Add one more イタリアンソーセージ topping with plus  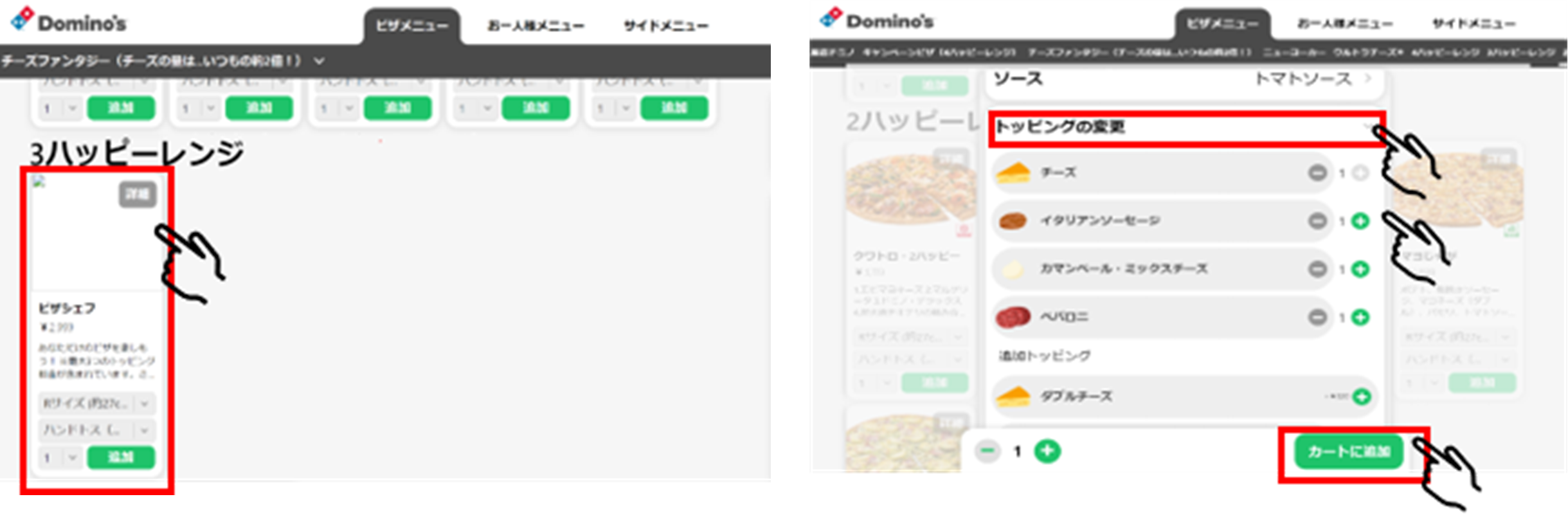(1360, 221)
